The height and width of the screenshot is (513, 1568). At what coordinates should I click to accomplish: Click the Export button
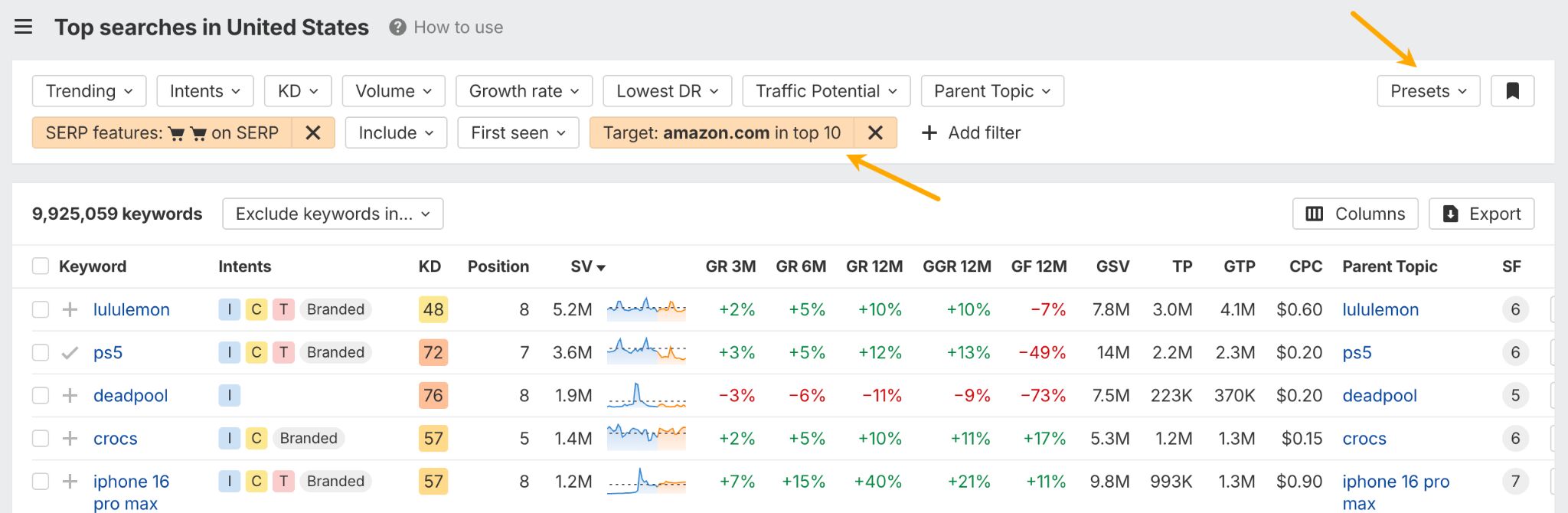(x=1481, y=214)
